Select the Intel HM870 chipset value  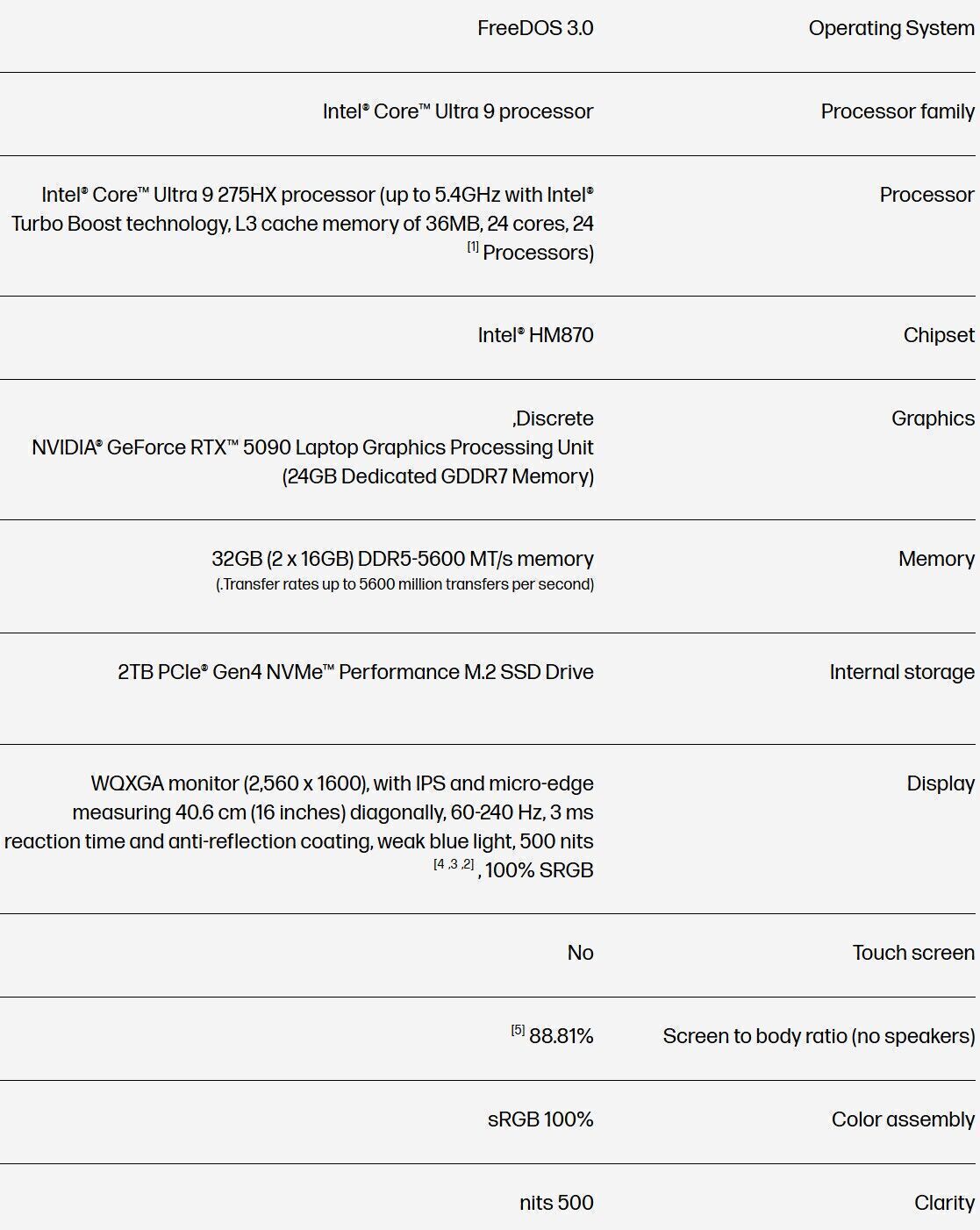click(x=535, y=335)
